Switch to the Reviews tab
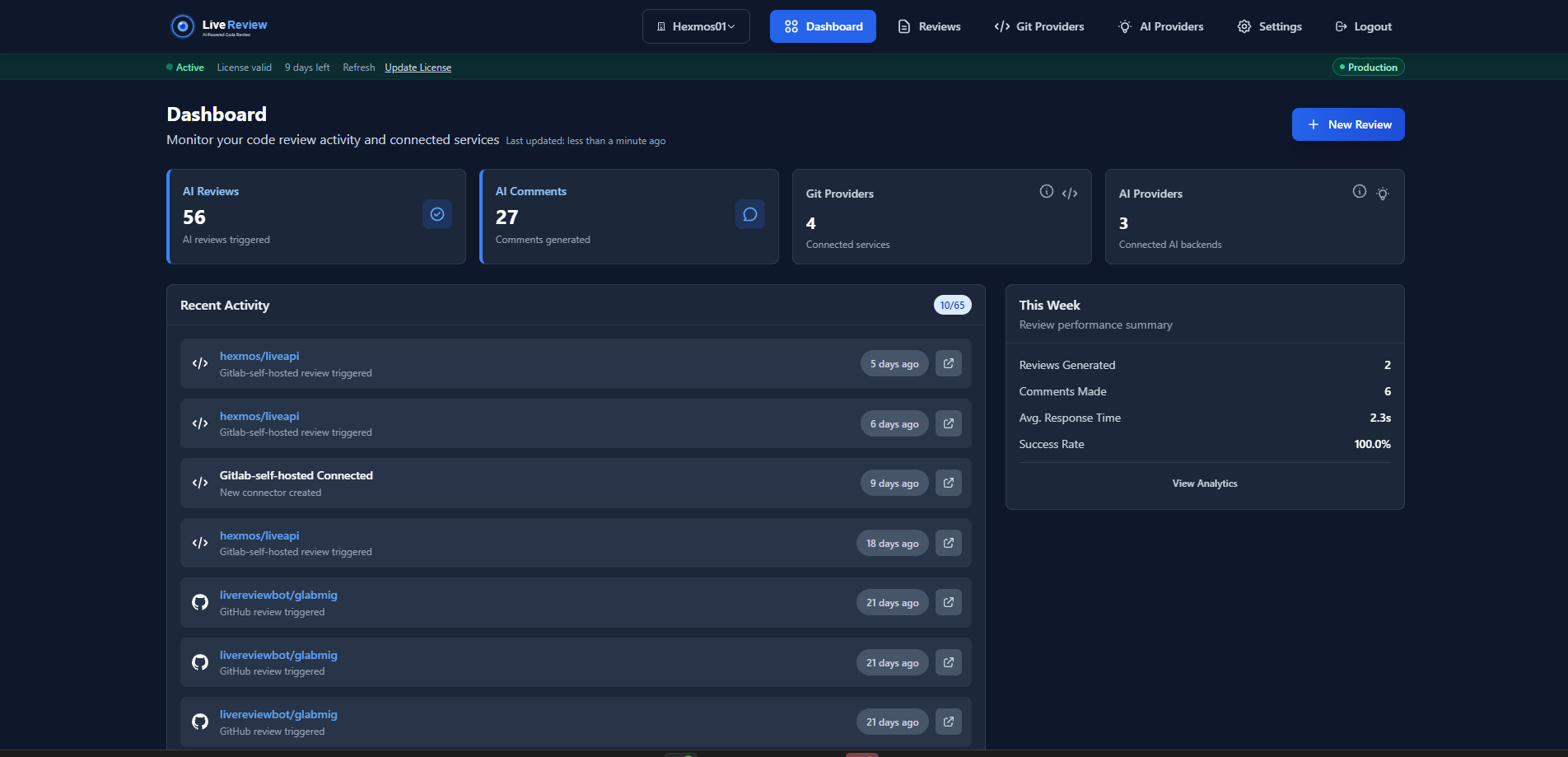Image resolution: width=1568 pixels, height=757 pixels. 928,26
